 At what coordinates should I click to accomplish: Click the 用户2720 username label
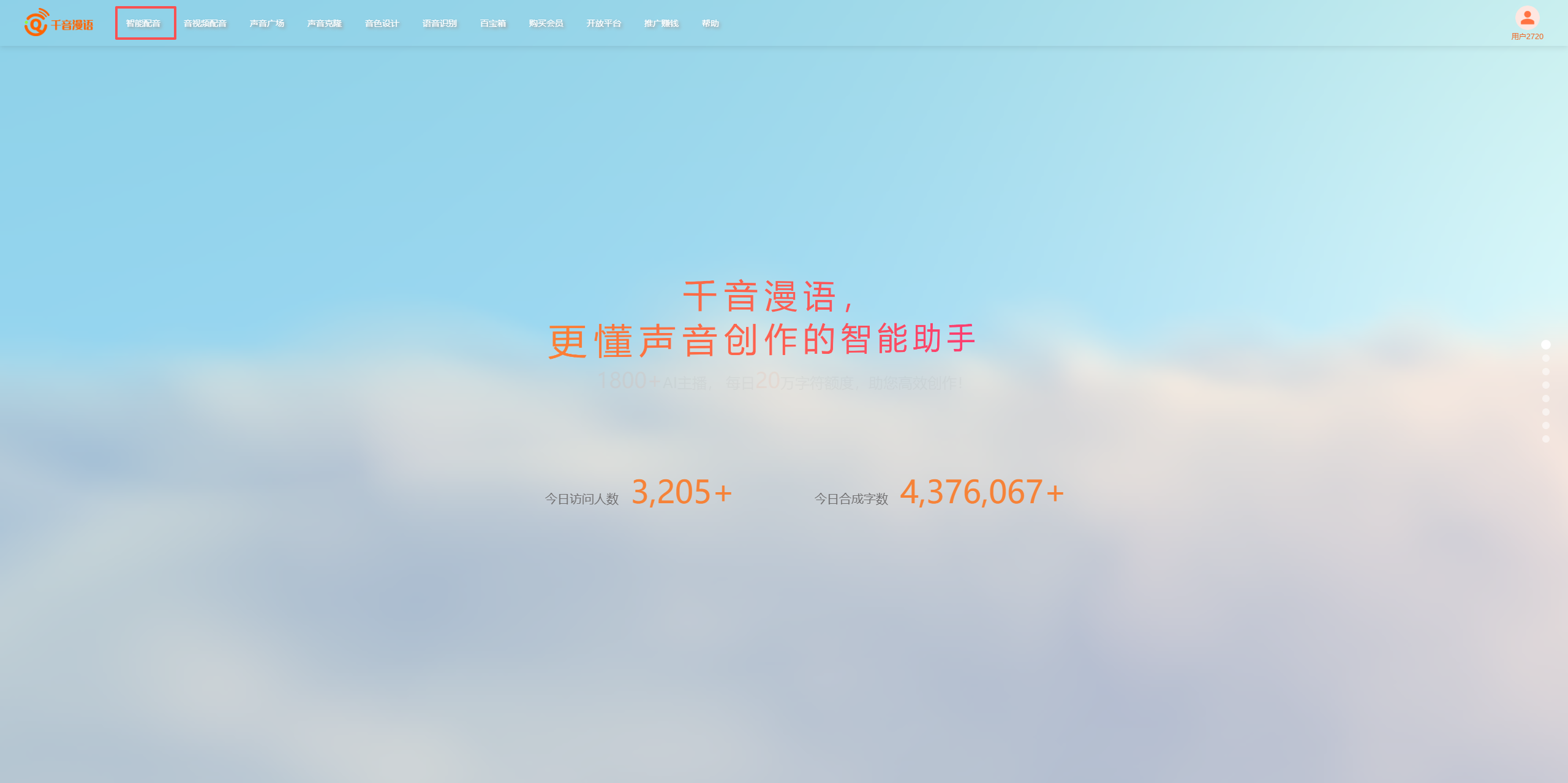tap(1527, 37)
